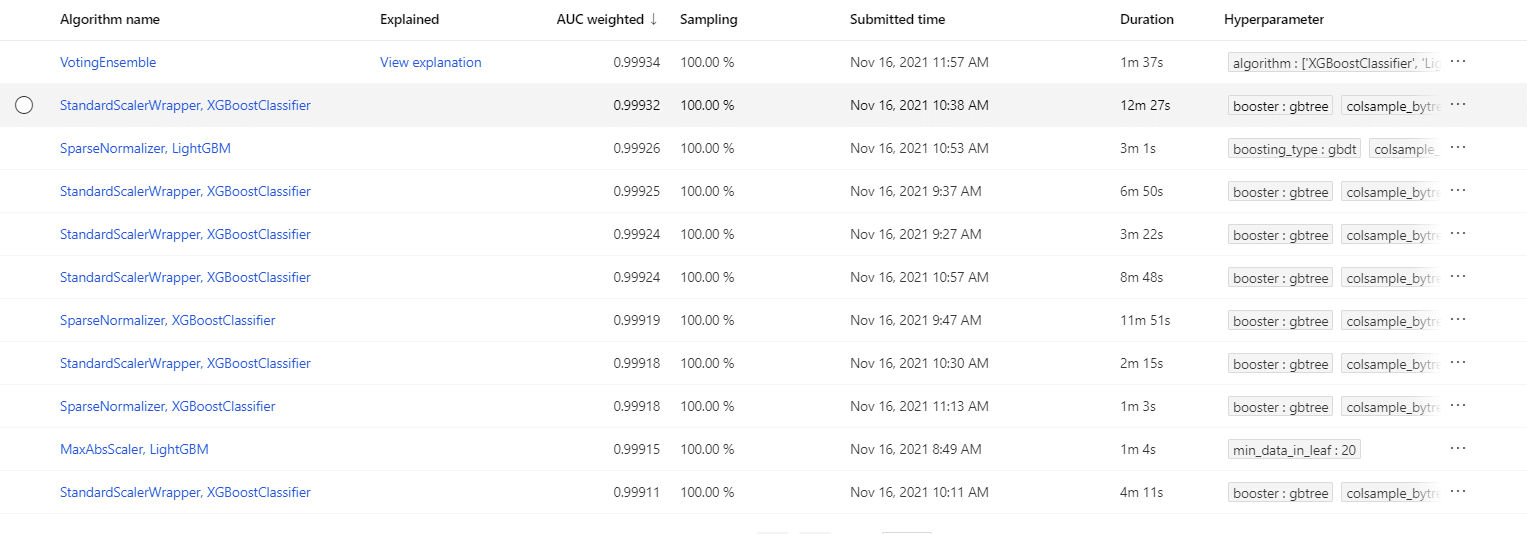Click the Sampling column header

pos(709,19)
